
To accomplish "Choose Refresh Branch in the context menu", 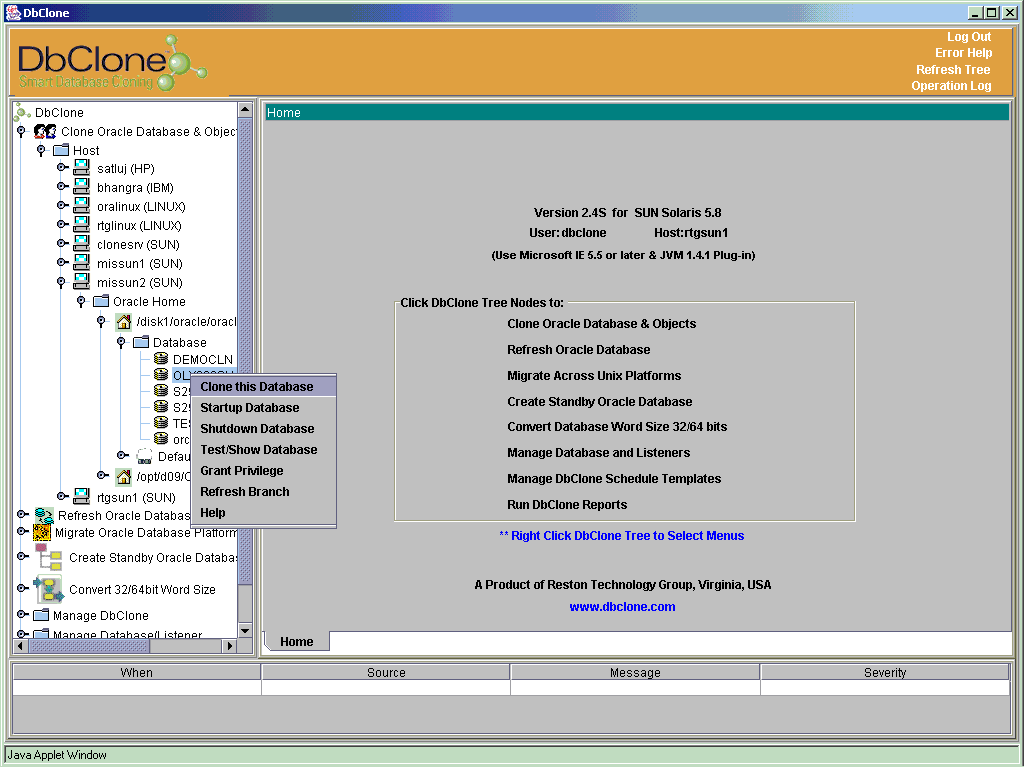I will click(x=263, y=491).
